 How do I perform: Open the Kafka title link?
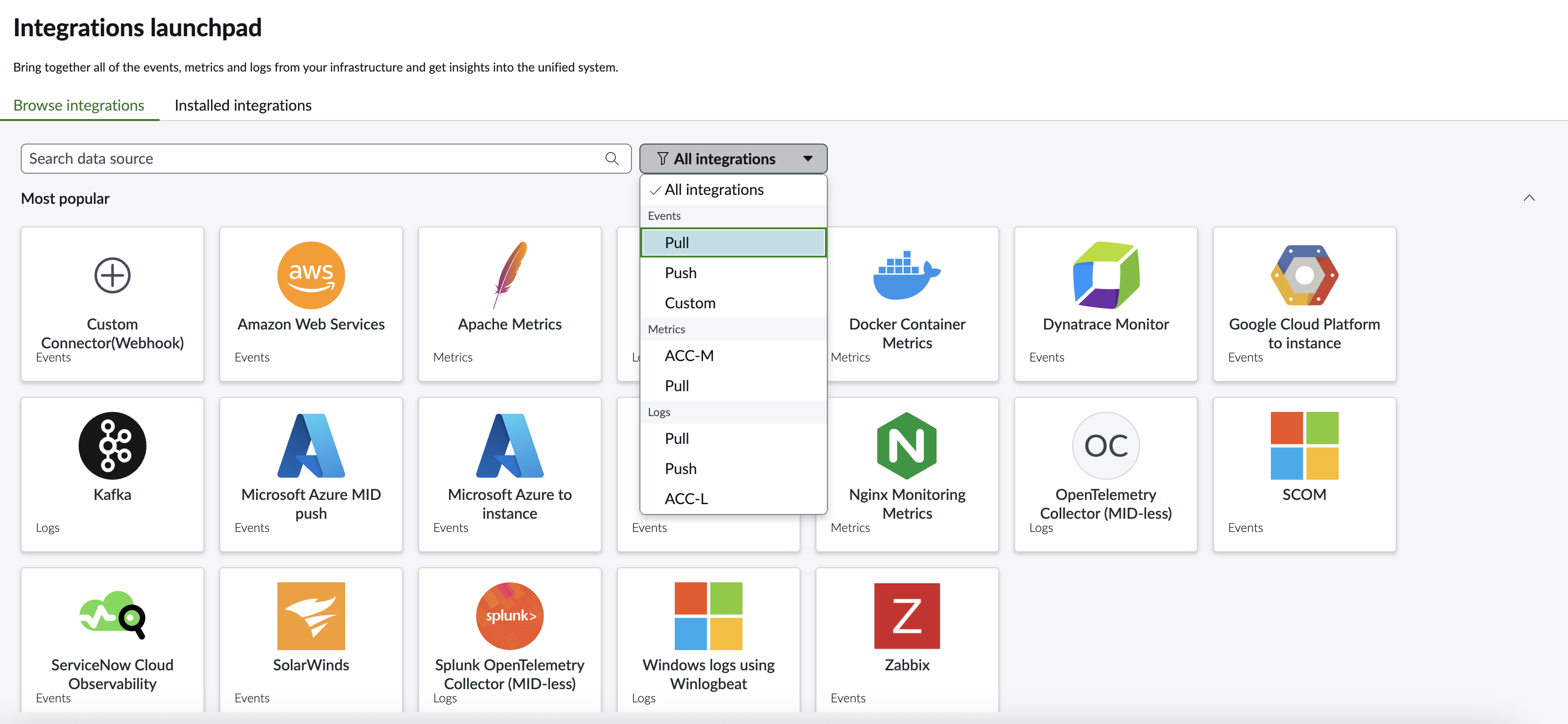(x=113, y=495)
